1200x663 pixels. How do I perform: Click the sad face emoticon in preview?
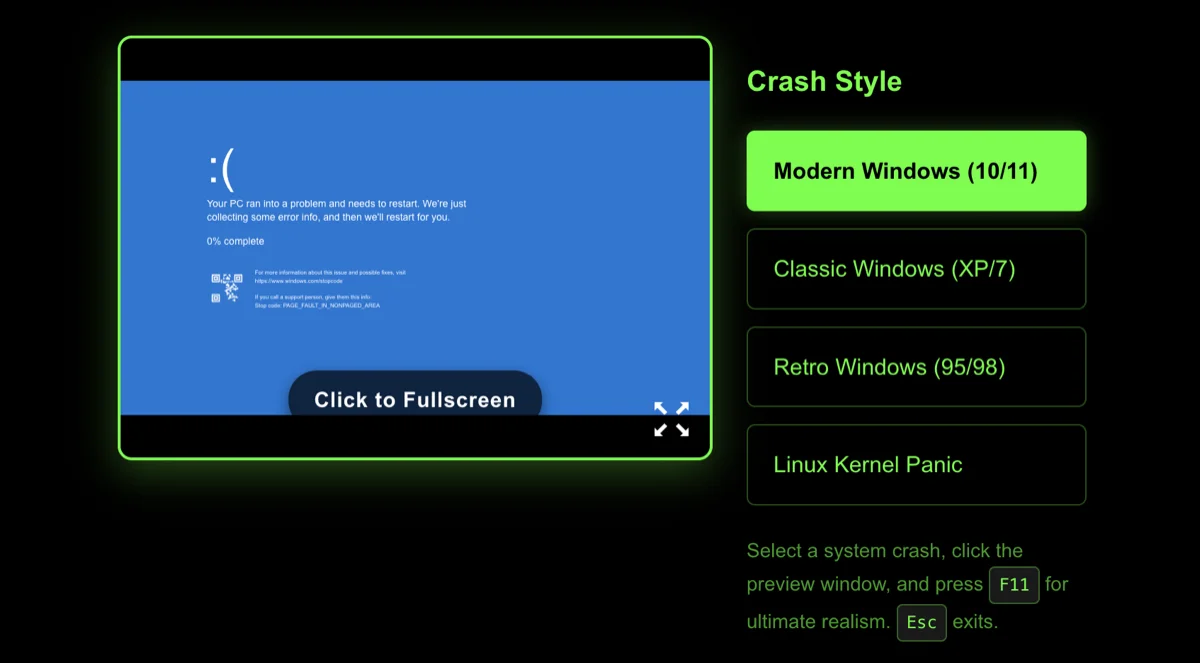point(221,169)
